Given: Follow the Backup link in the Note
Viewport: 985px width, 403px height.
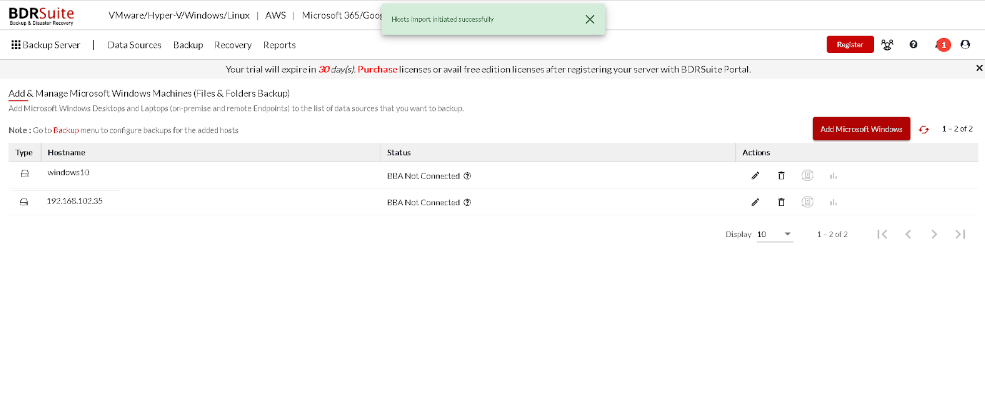Looking at the screenshot, I should tap(66, 131).
